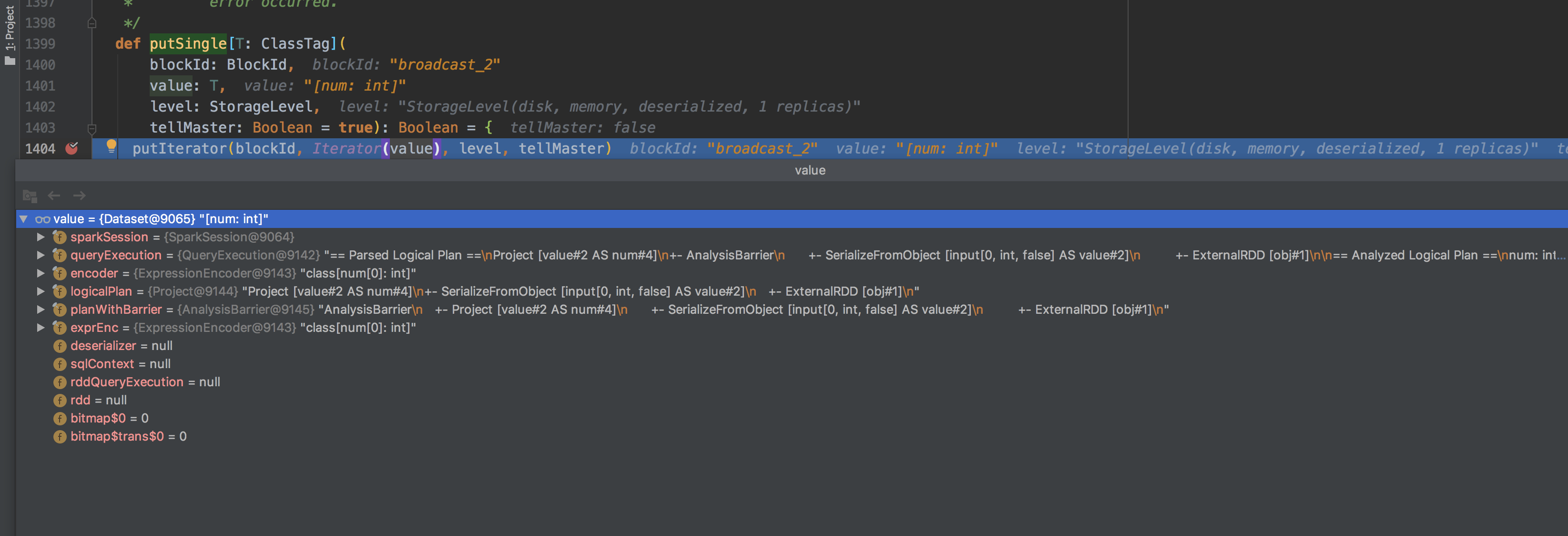Expand the sparkSession field node
Screen dimensions: 1568x536
click(41, 237)
